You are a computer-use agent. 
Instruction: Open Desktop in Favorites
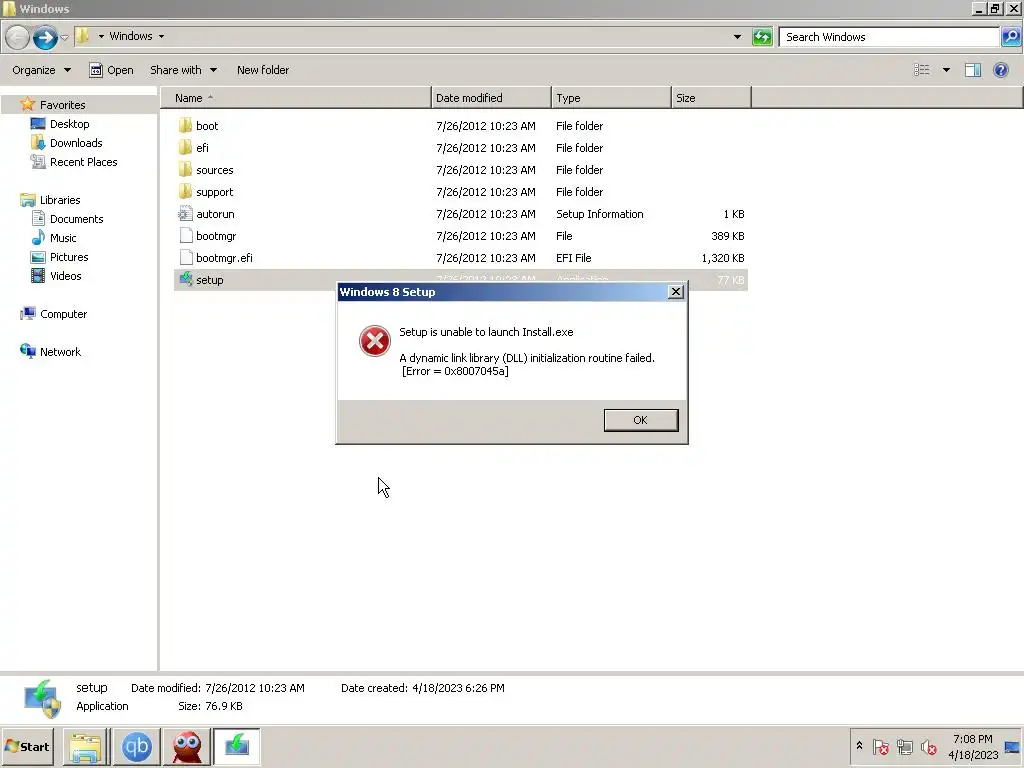[x=69, y=124]
